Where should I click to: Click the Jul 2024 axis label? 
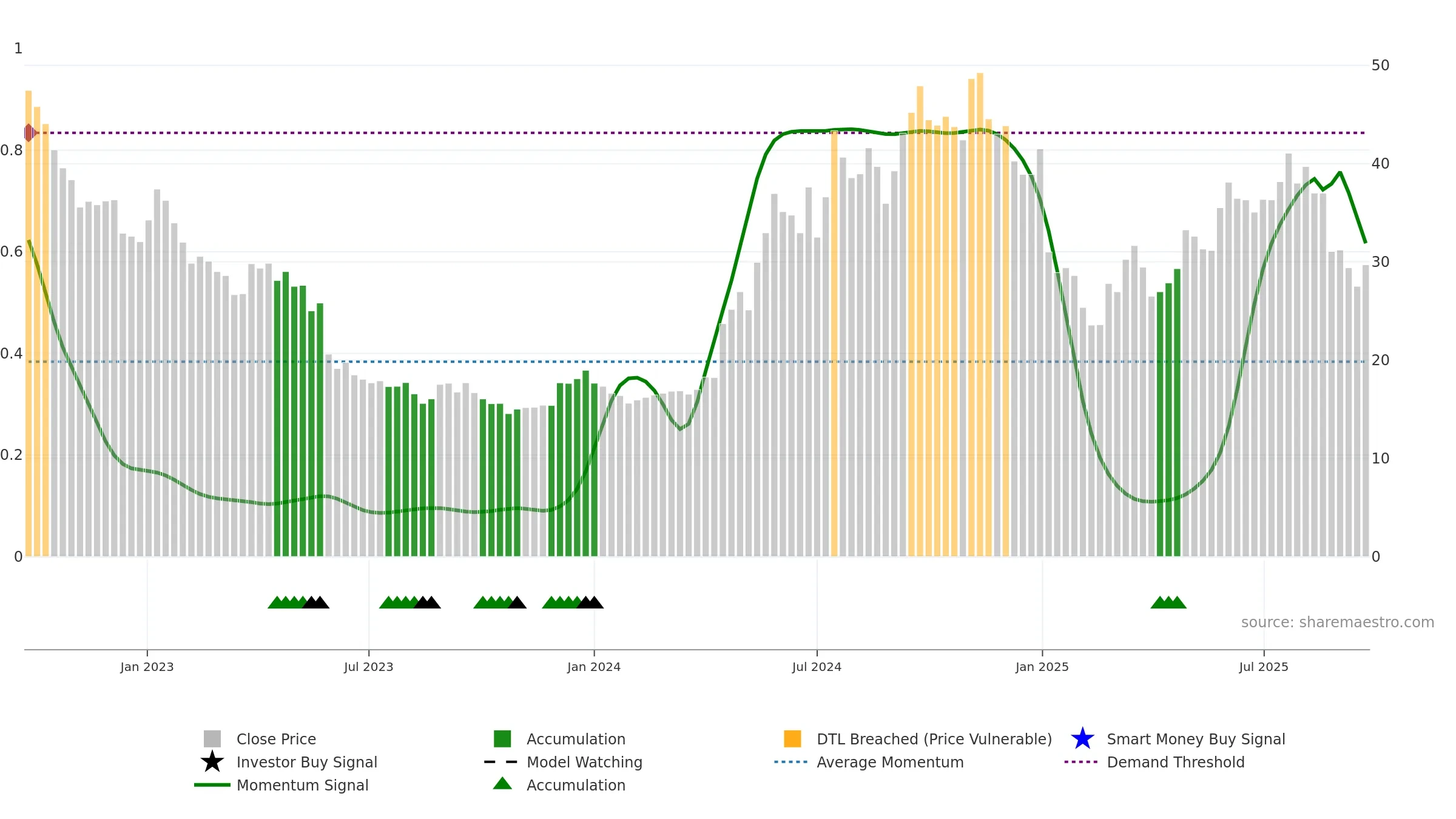pos(817,667)
